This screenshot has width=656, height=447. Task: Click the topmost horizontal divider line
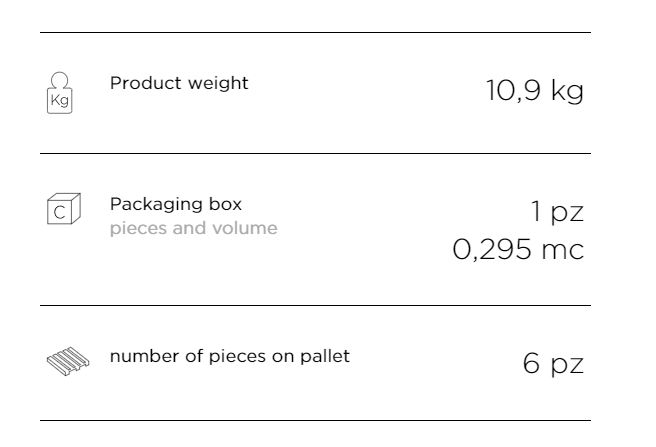click(315, 32)
